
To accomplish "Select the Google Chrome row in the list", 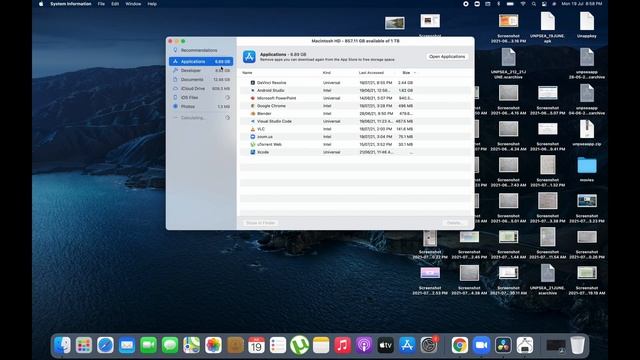I will (x=355, y=106).
